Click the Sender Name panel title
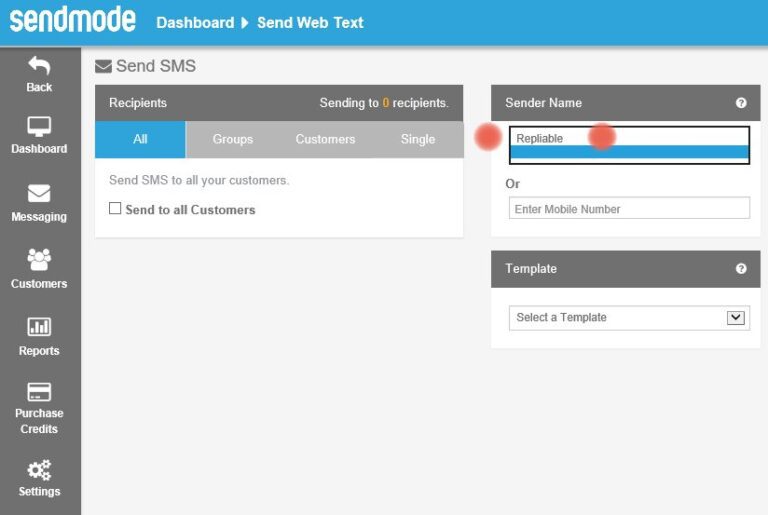768x515 pixels. (x=543, y=103)
